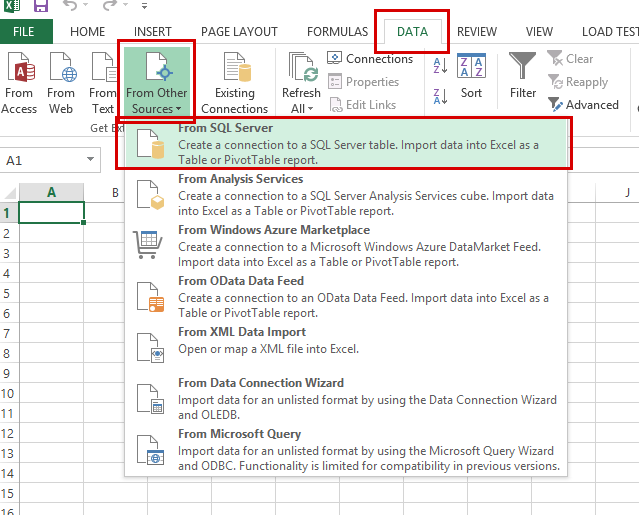Open the Name Box dropdown arrow
This screenshot has height=515, width=639.
[x=90, y=159]
